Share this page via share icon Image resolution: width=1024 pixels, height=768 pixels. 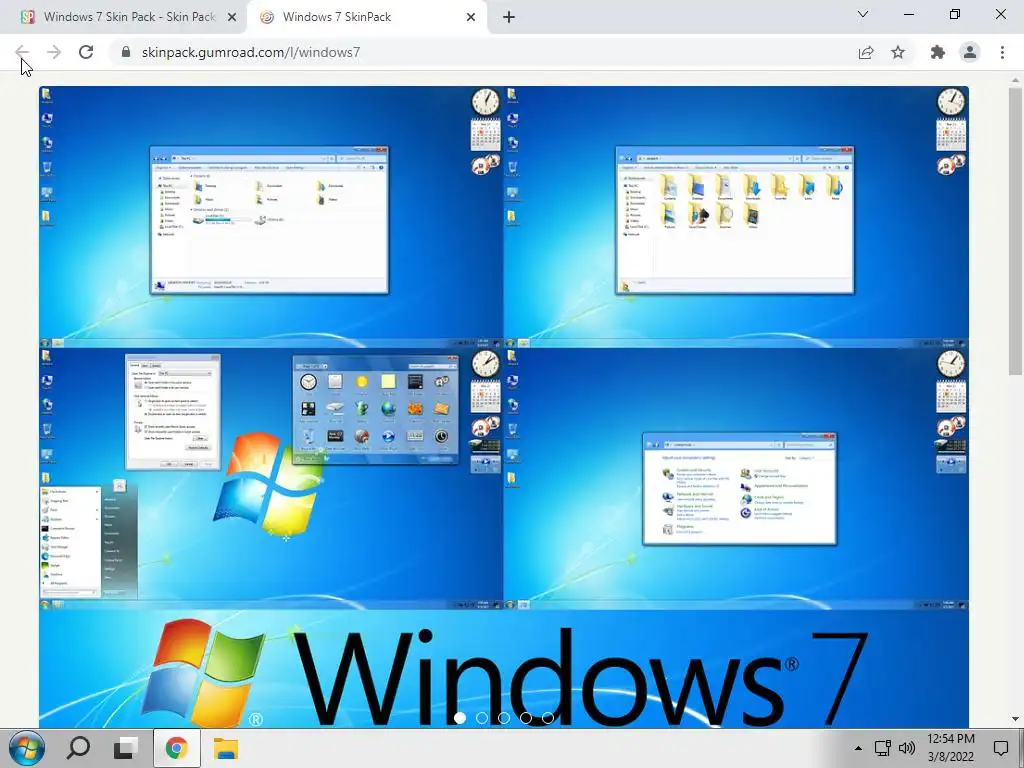[866, 52]
